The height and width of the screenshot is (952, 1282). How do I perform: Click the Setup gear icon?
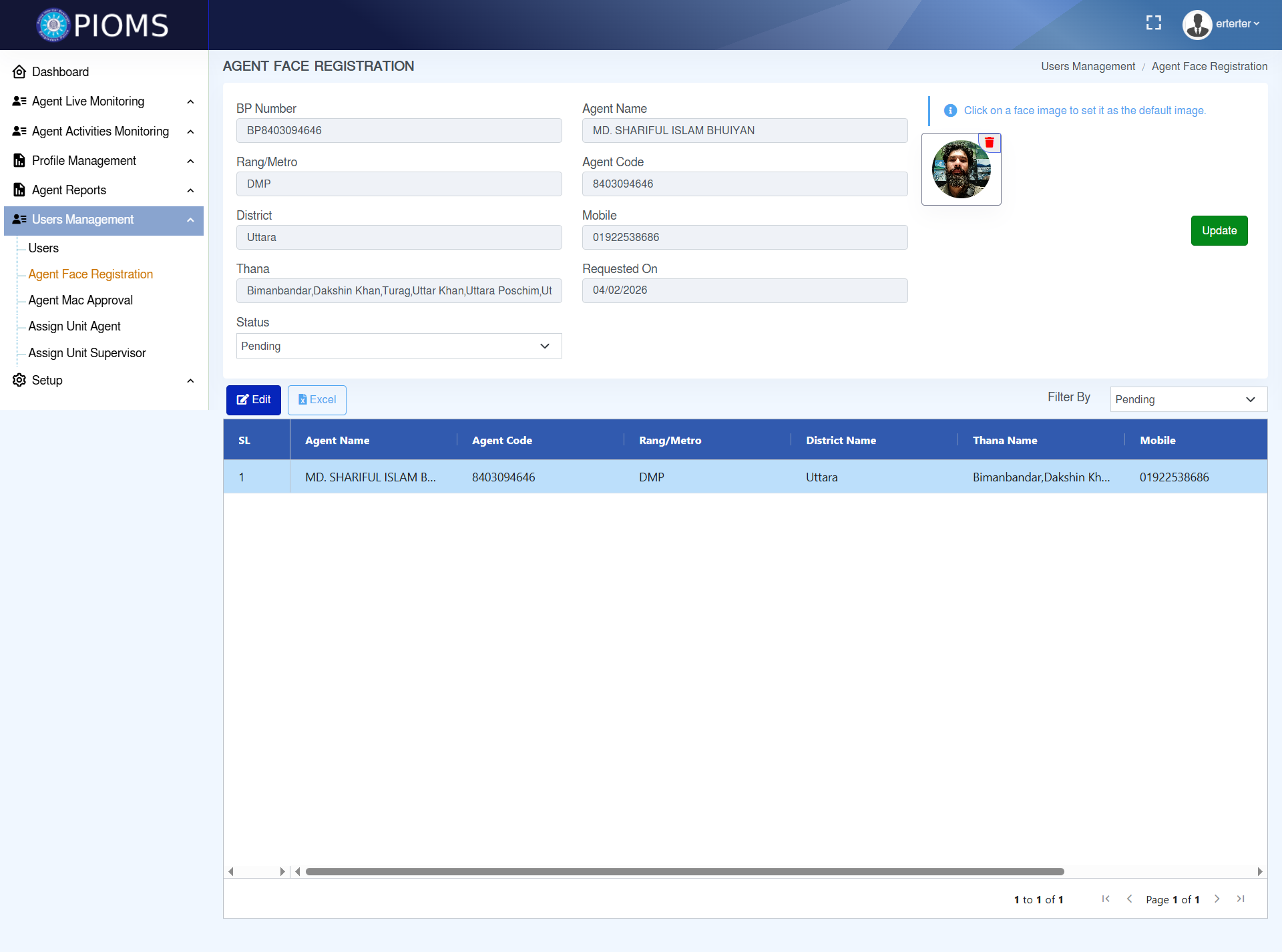click(x=19, y=380)
